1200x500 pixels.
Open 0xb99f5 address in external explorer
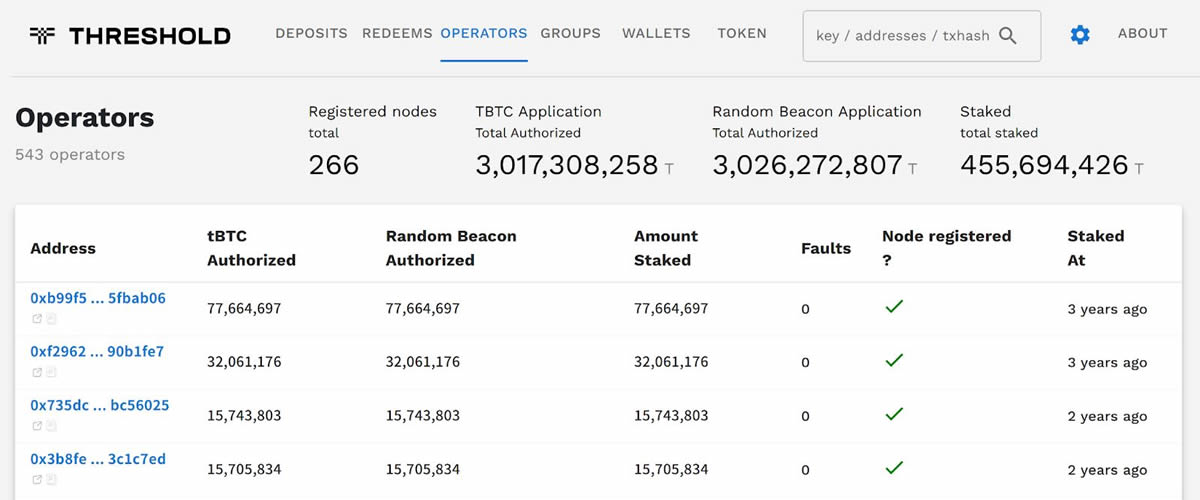pos(37,319)
